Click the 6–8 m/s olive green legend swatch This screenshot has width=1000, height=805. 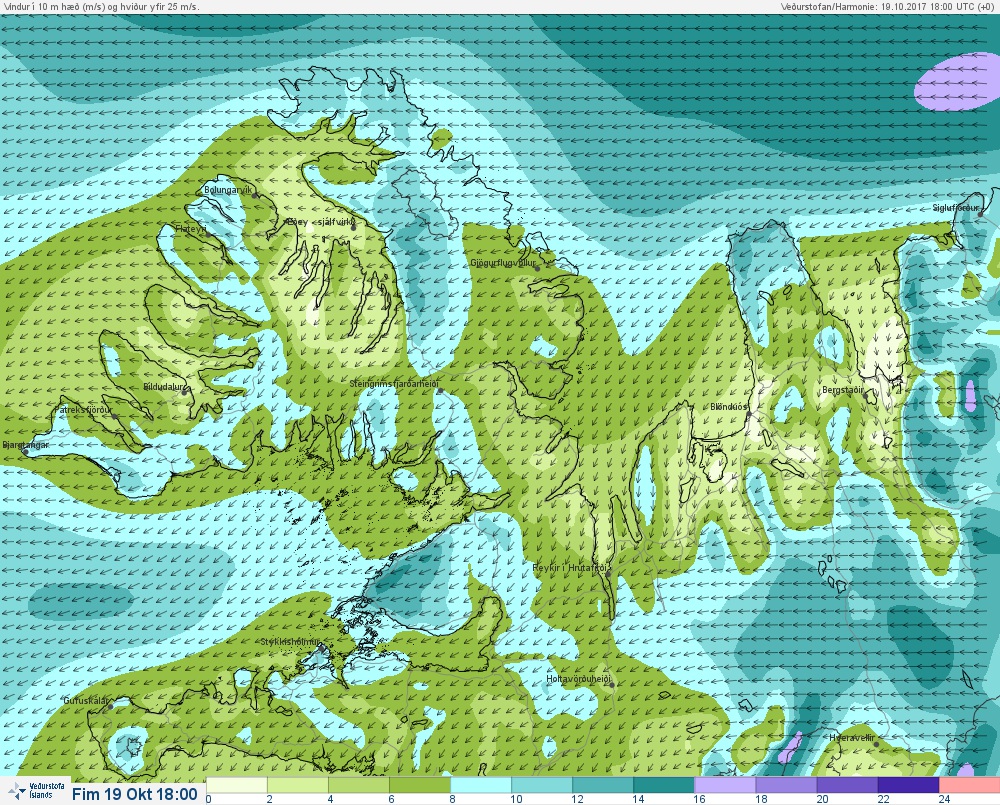pos(420,785)
